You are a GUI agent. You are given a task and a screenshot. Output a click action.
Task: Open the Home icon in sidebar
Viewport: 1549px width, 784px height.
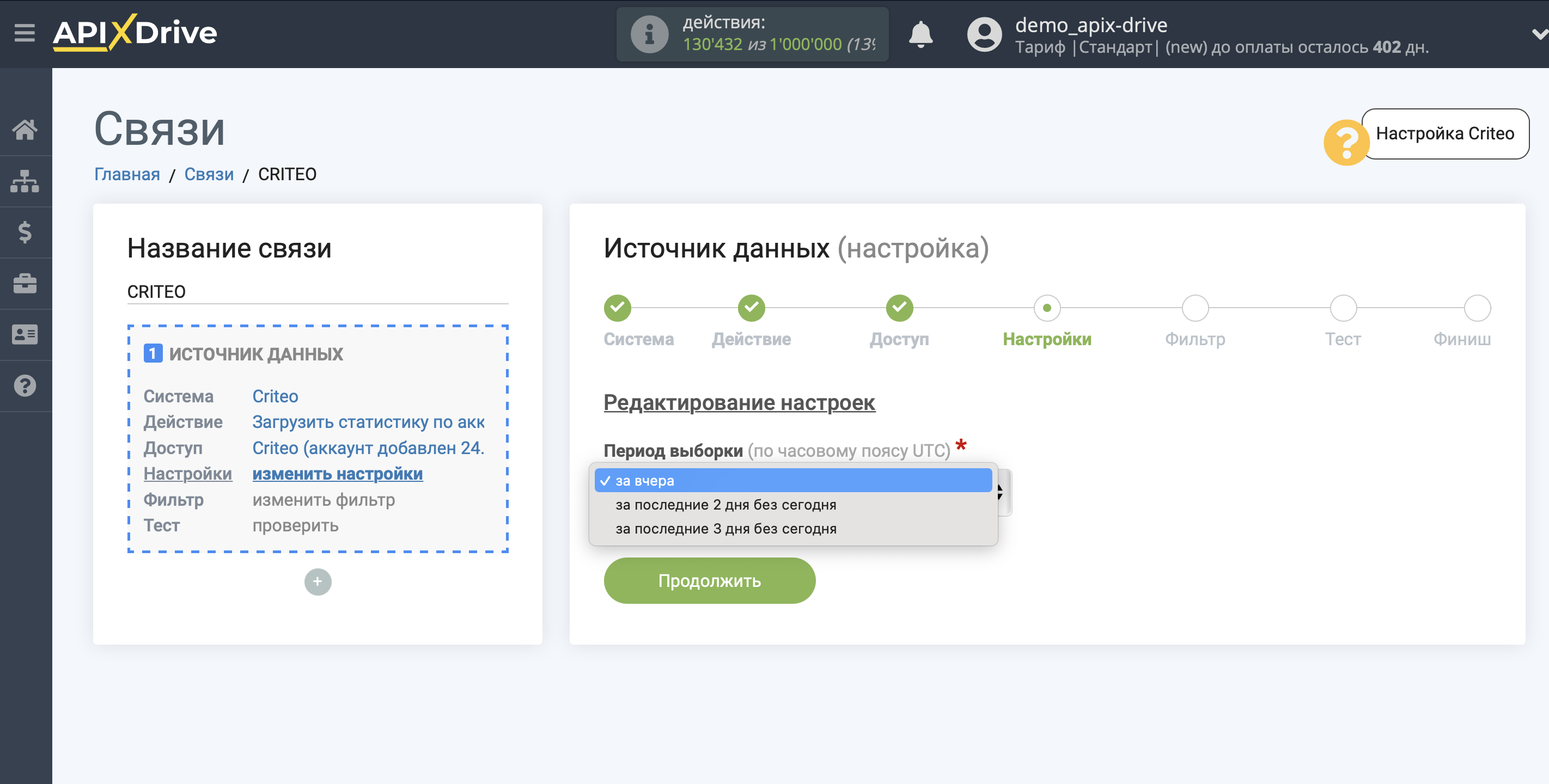coord(25,129)
